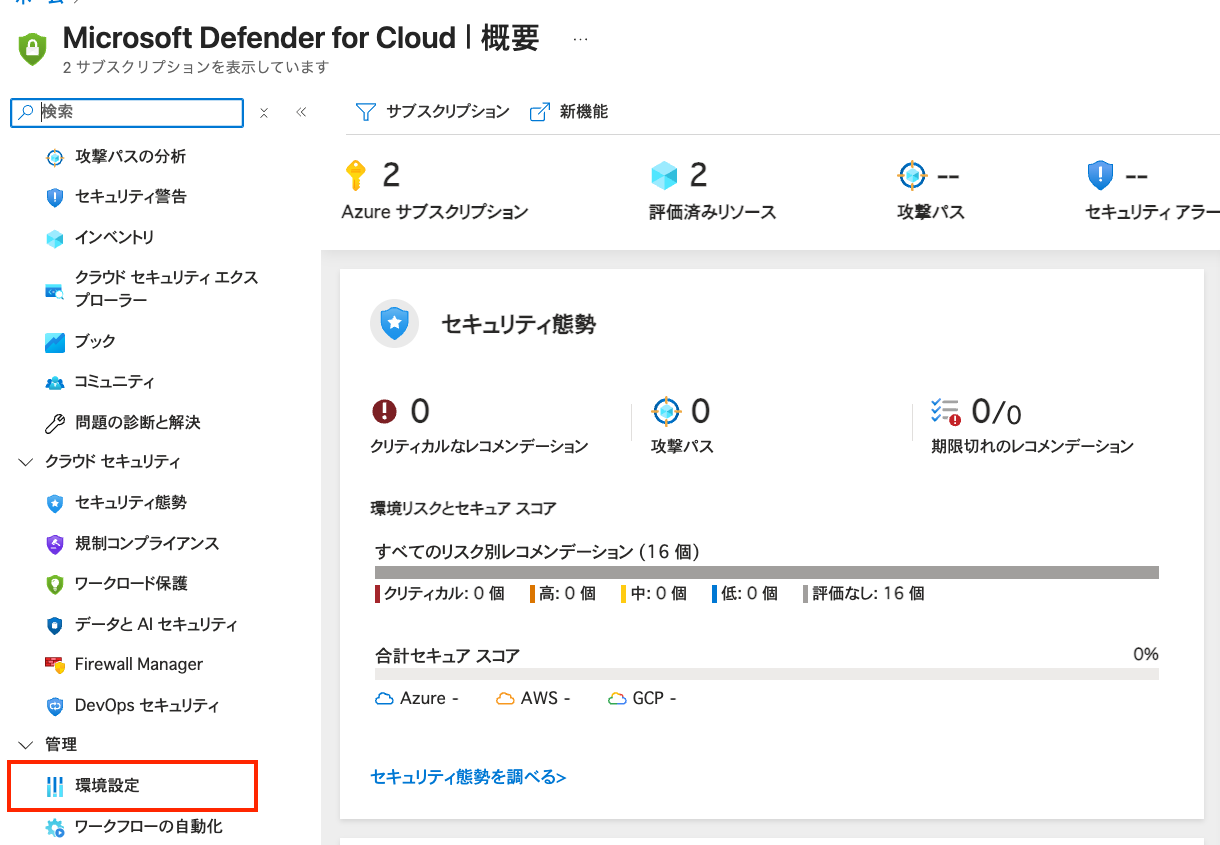Open クラウド セキュリティ エクスプローラー menu item
This screenshot has height=845, width=1220.
pos(166,289)
